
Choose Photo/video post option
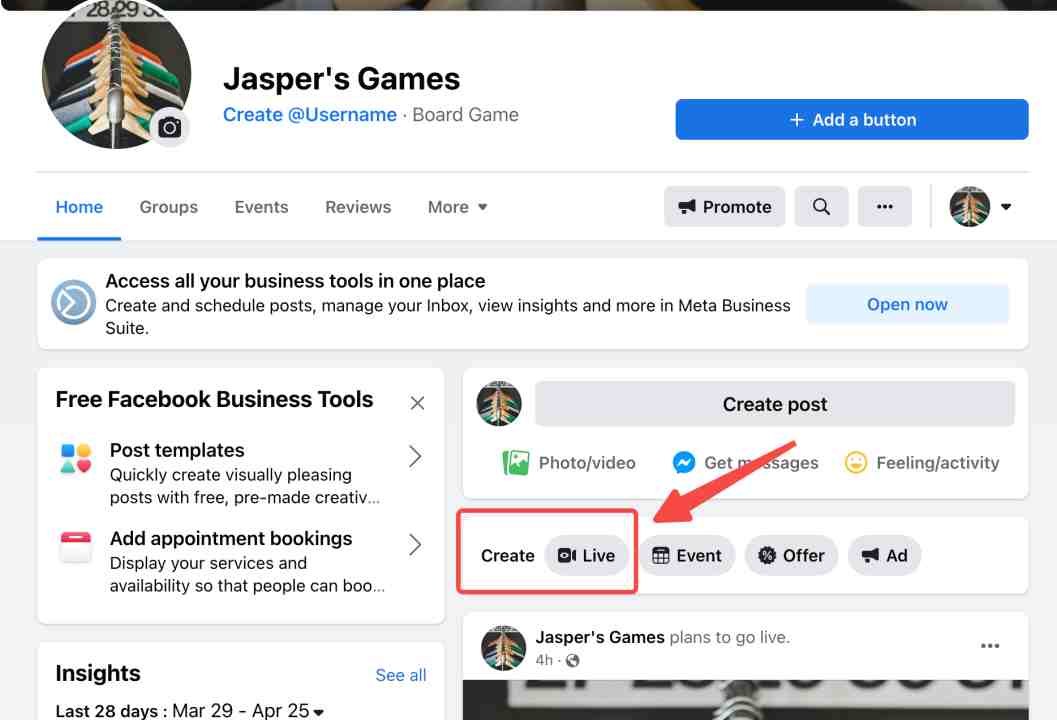pos(569,462)
